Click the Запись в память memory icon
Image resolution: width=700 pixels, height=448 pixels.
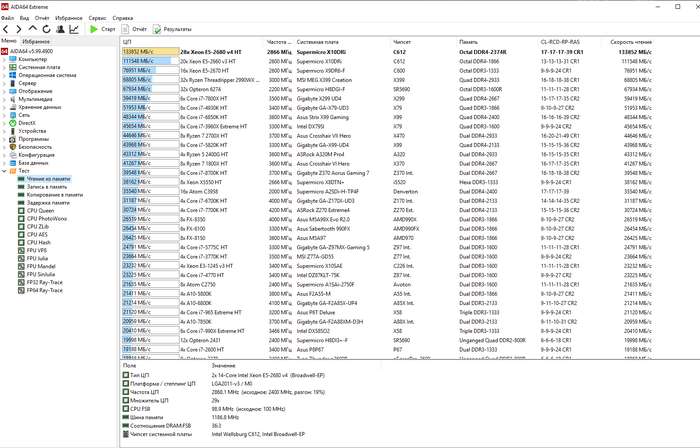pos(21,187)
